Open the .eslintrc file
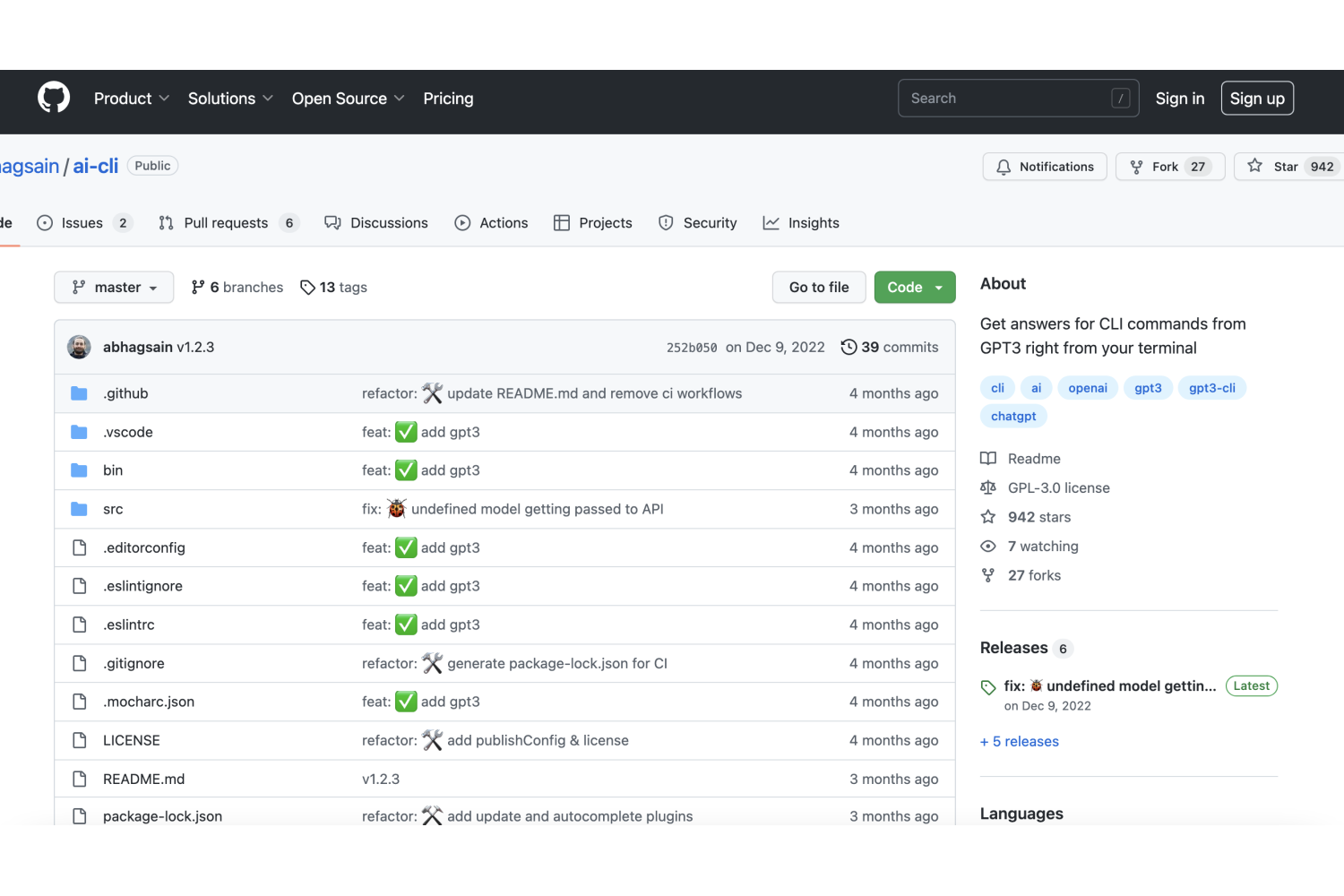 coord(129,625)
